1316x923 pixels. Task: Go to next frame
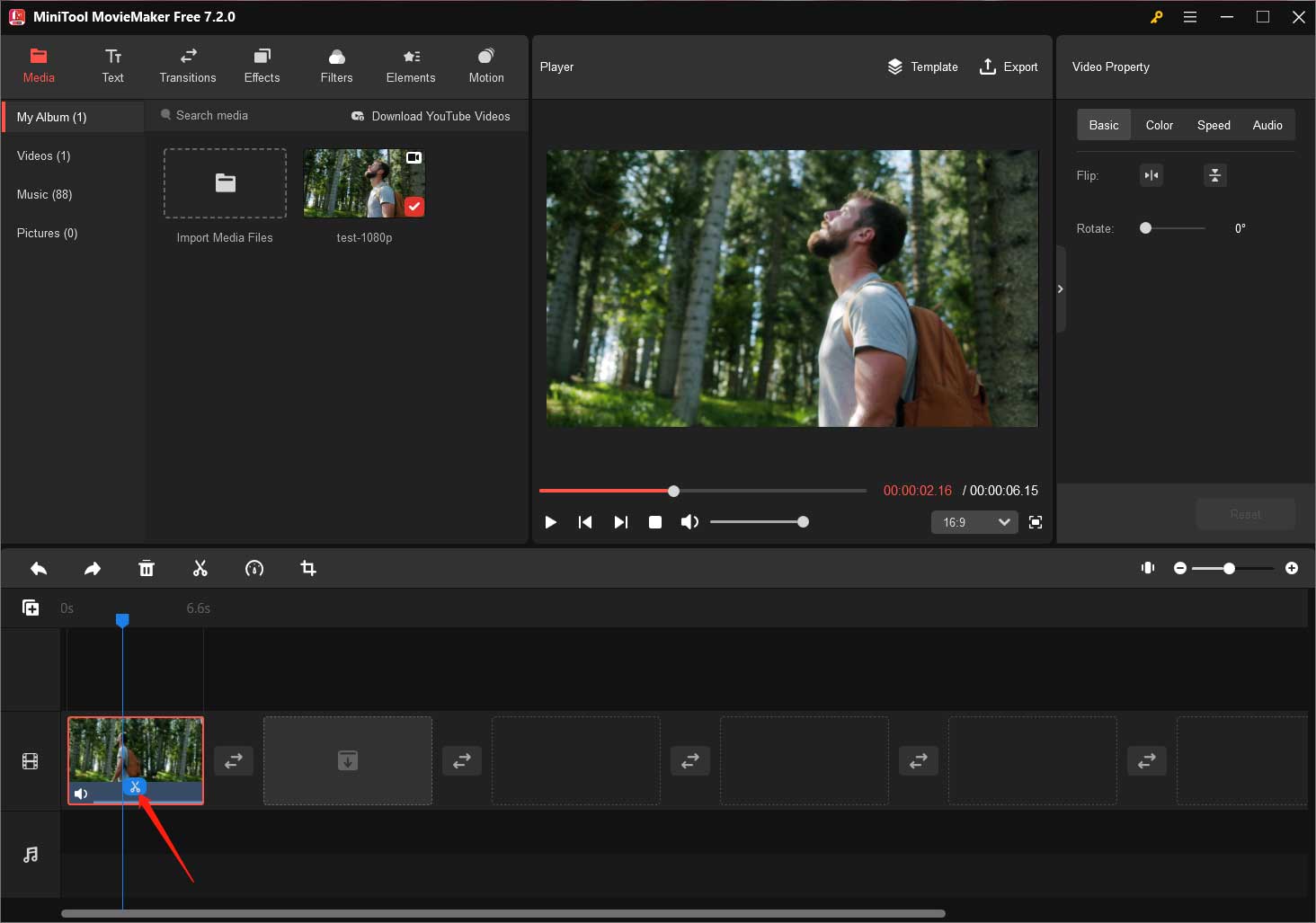[x=620, y=522]
